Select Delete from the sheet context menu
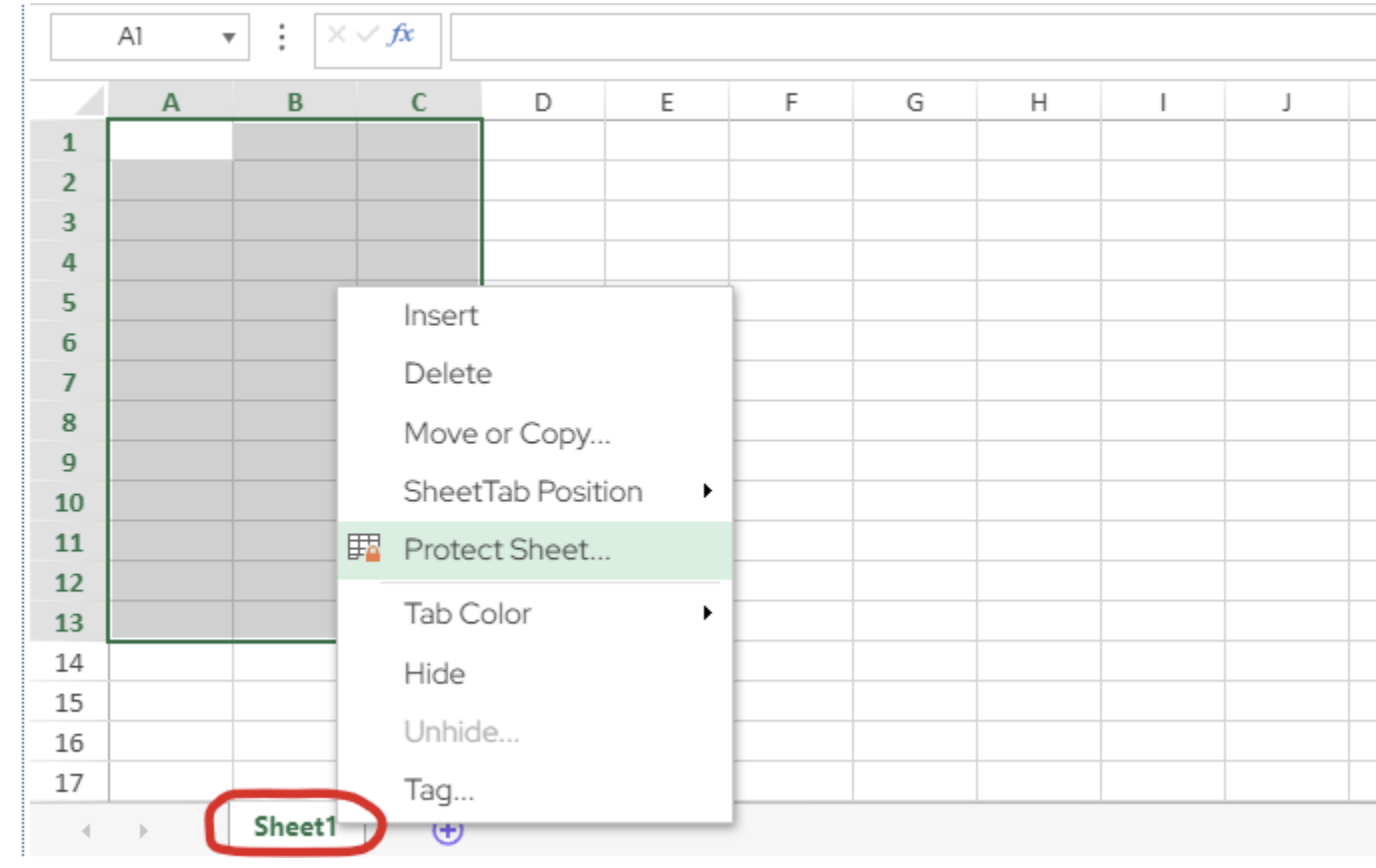This screenshot has height=868, width=1376. pos(448,374)
